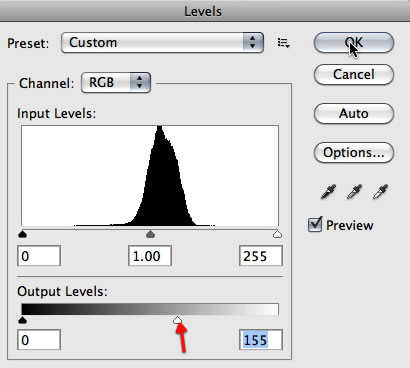Viewport: 410px width, 368px height.
Task: Click the gamma field showing 1.00
Action: pos(150,256)
